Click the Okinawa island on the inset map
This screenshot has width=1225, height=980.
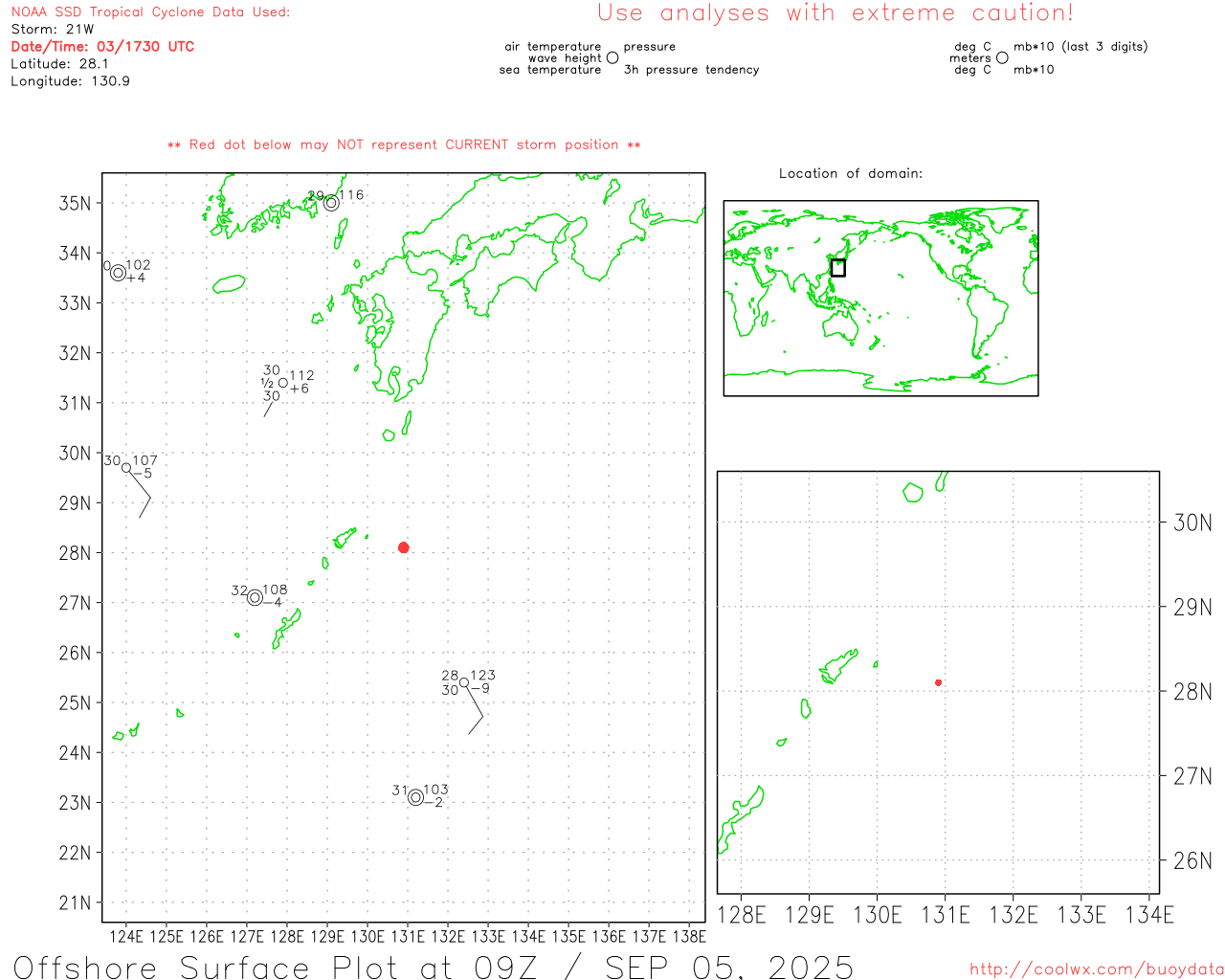point(741,819)
